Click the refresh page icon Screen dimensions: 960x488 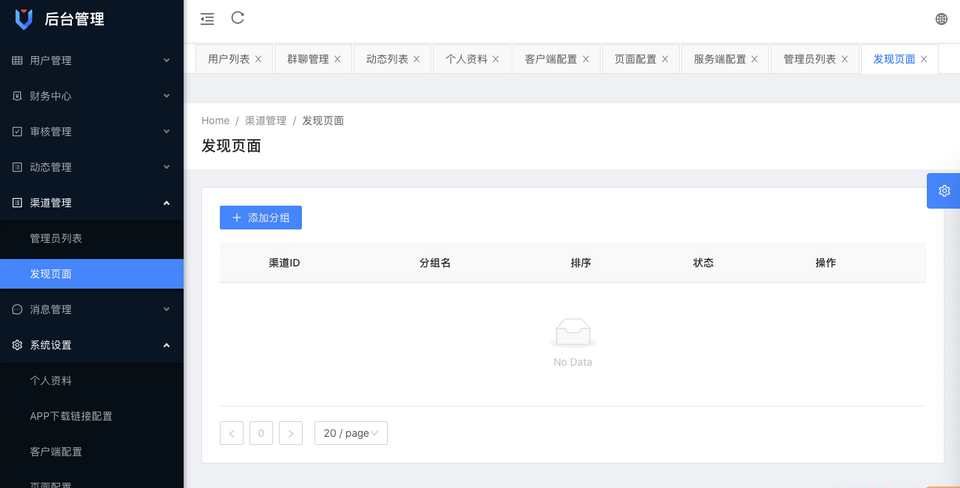(x=238, y=18)
